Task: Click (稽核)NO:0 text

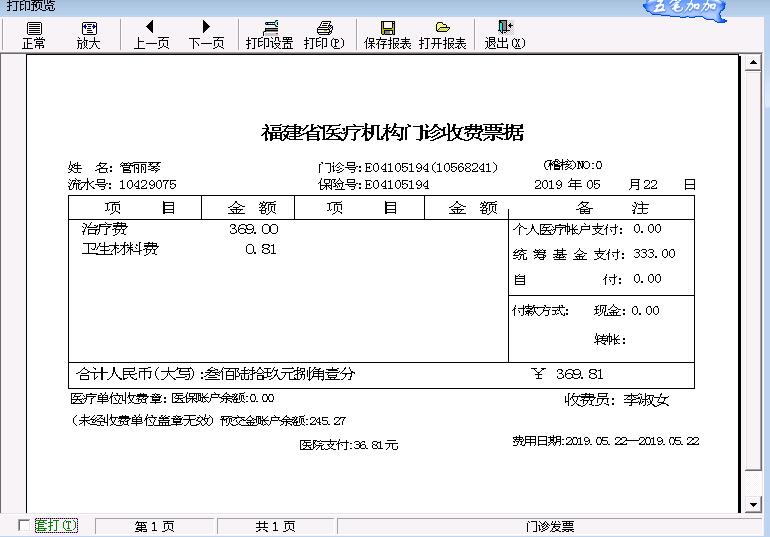Action: [x=573, y=165]
